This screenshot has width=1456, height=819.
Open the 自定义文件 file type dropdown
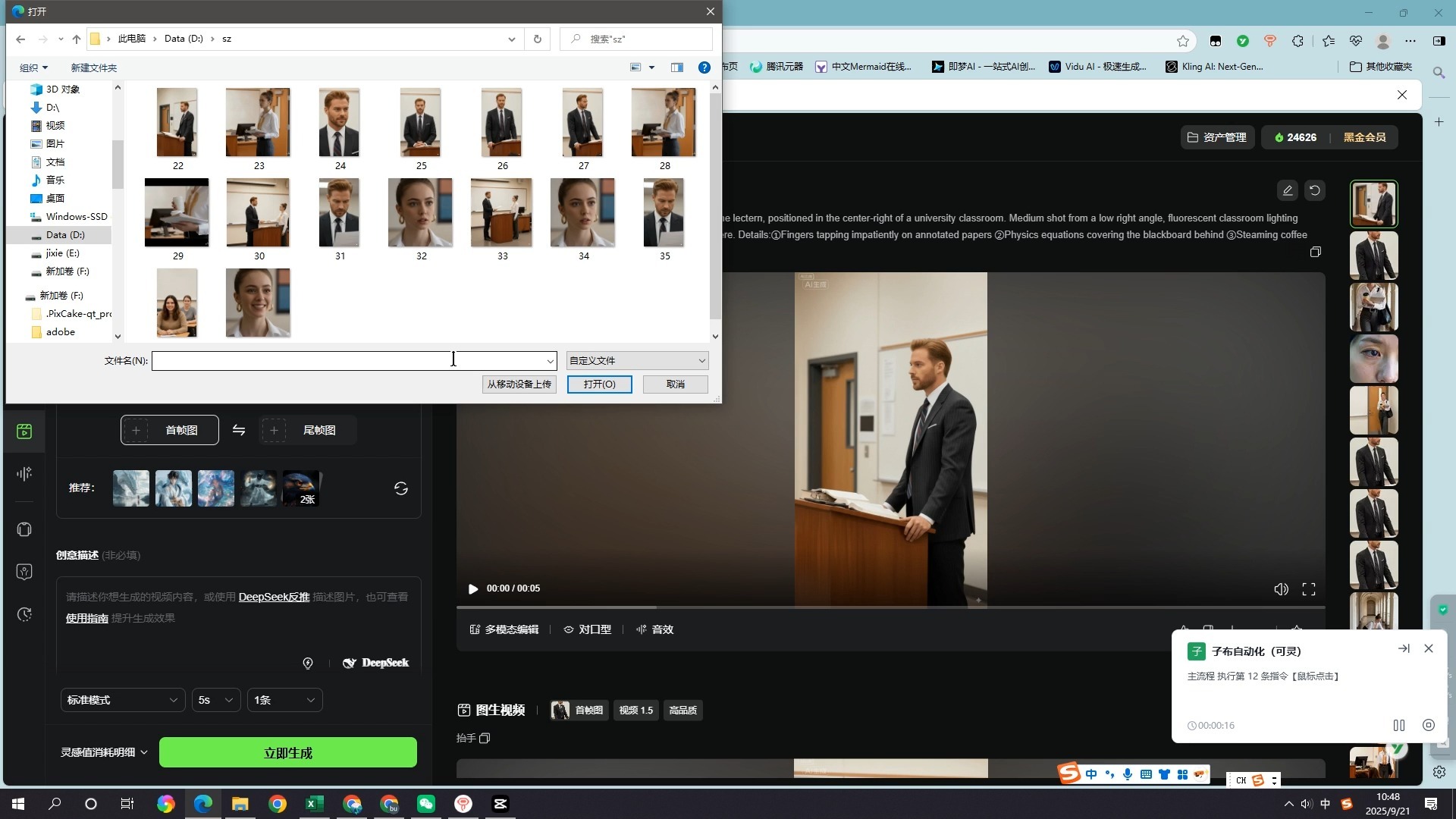(x=637, y=361)
